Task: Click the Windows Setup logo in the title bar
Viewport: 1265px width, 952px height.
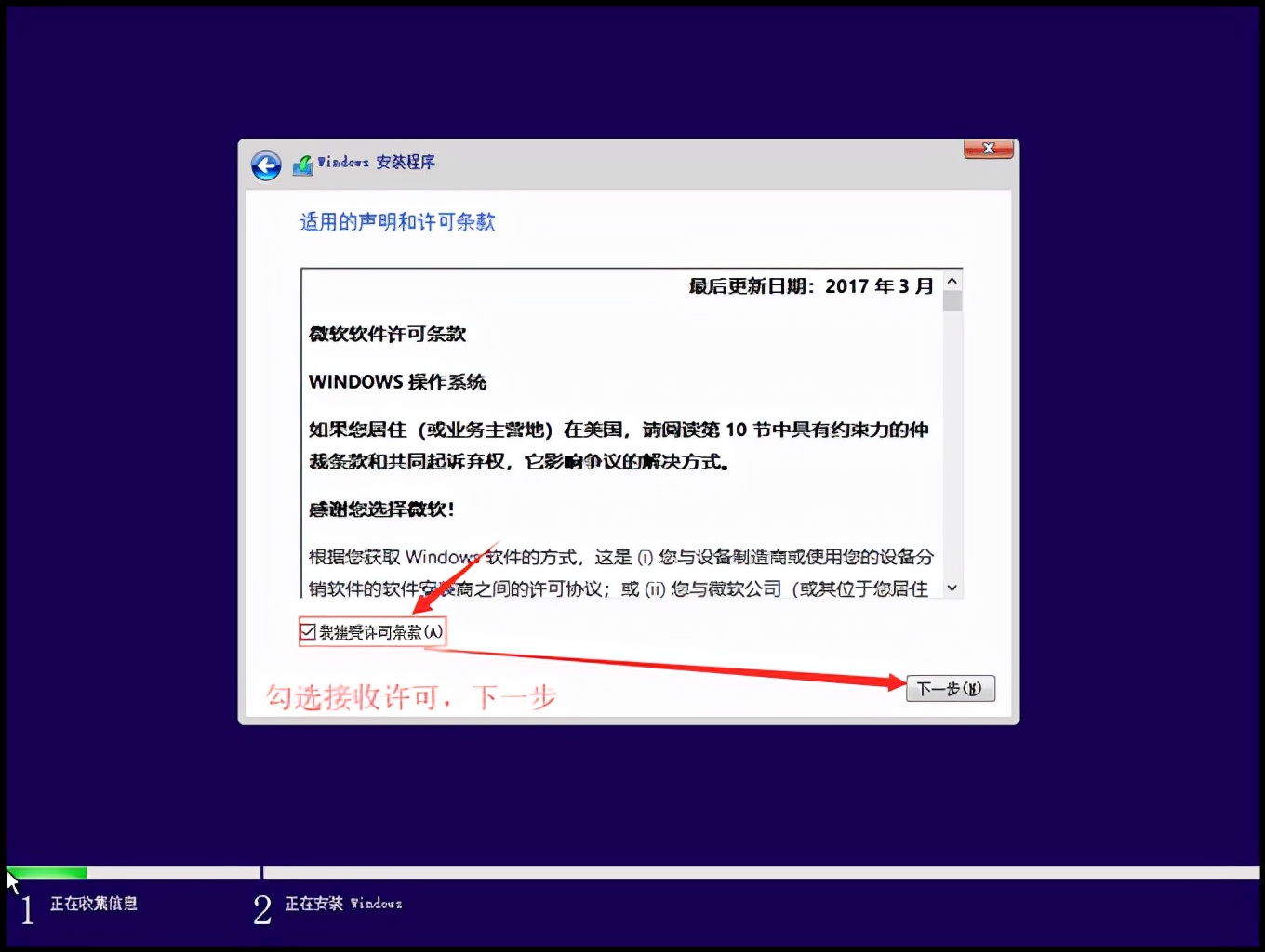Action: pos(302,164)
